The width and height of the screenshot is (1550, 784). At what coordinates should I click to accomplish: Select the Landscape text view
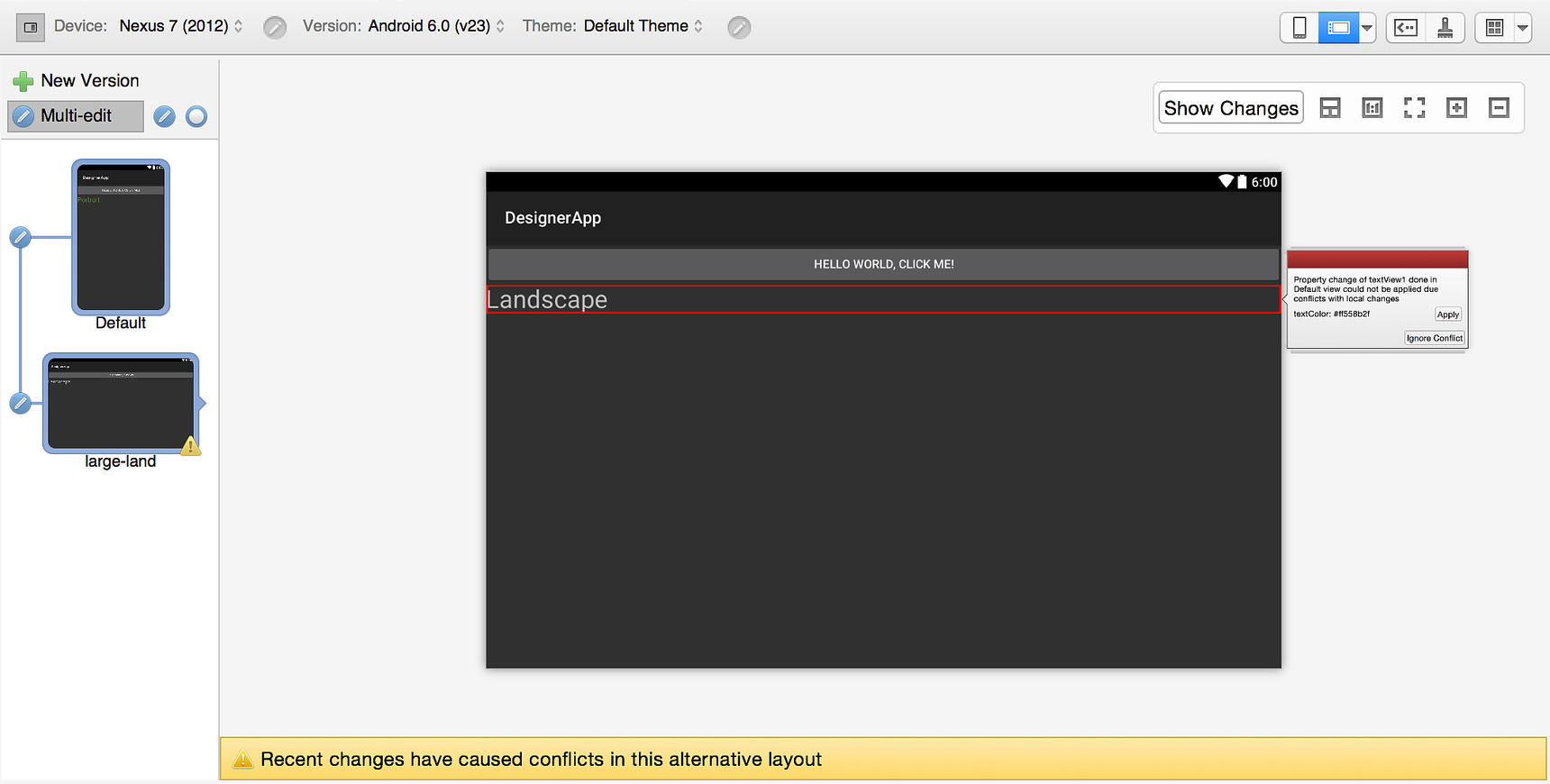click(883, 299)
